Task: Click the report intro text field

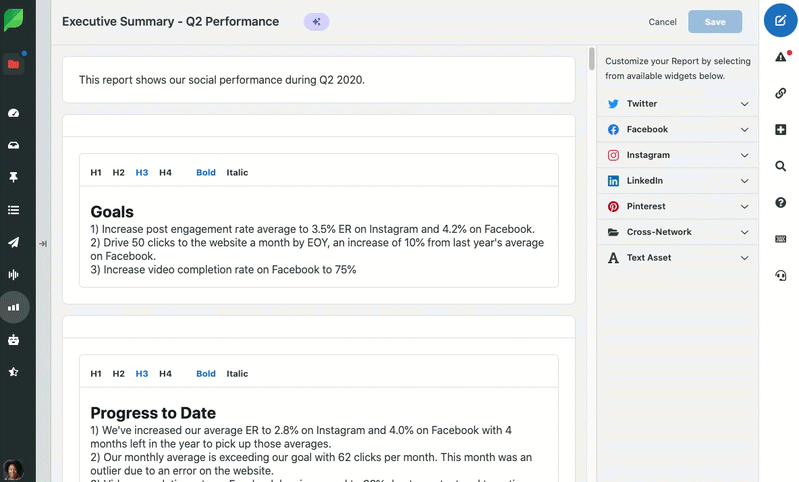Action: [x=318, y=80]
